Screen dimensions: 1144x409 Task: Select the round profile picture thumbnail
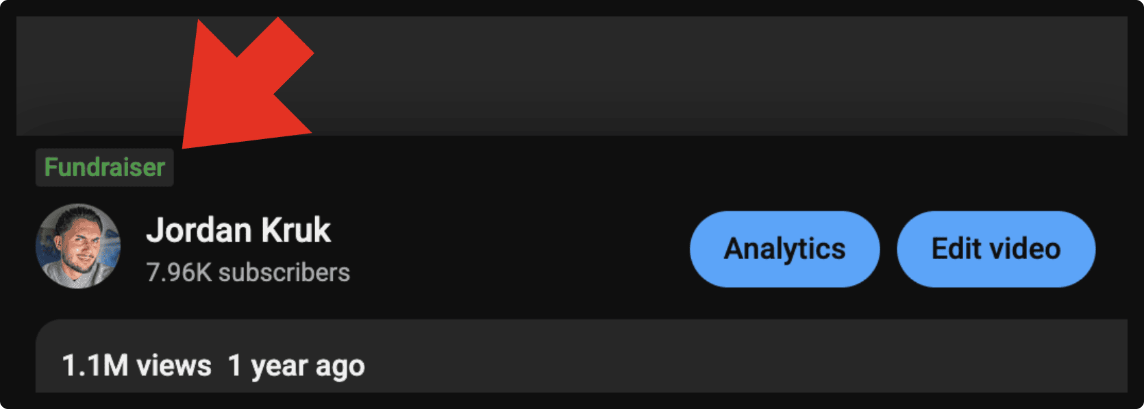tap(78, 245)
